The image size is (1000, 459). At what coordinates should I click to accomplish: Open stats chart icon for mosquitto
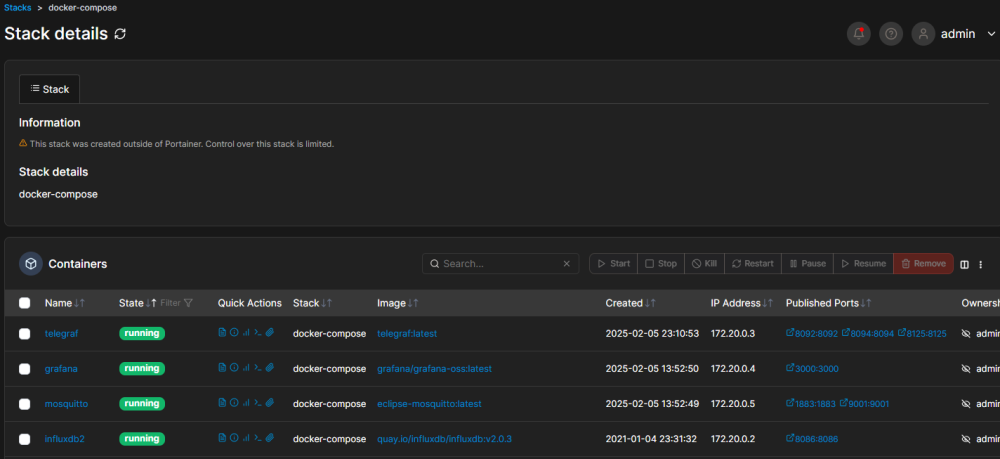coord(246,403)
